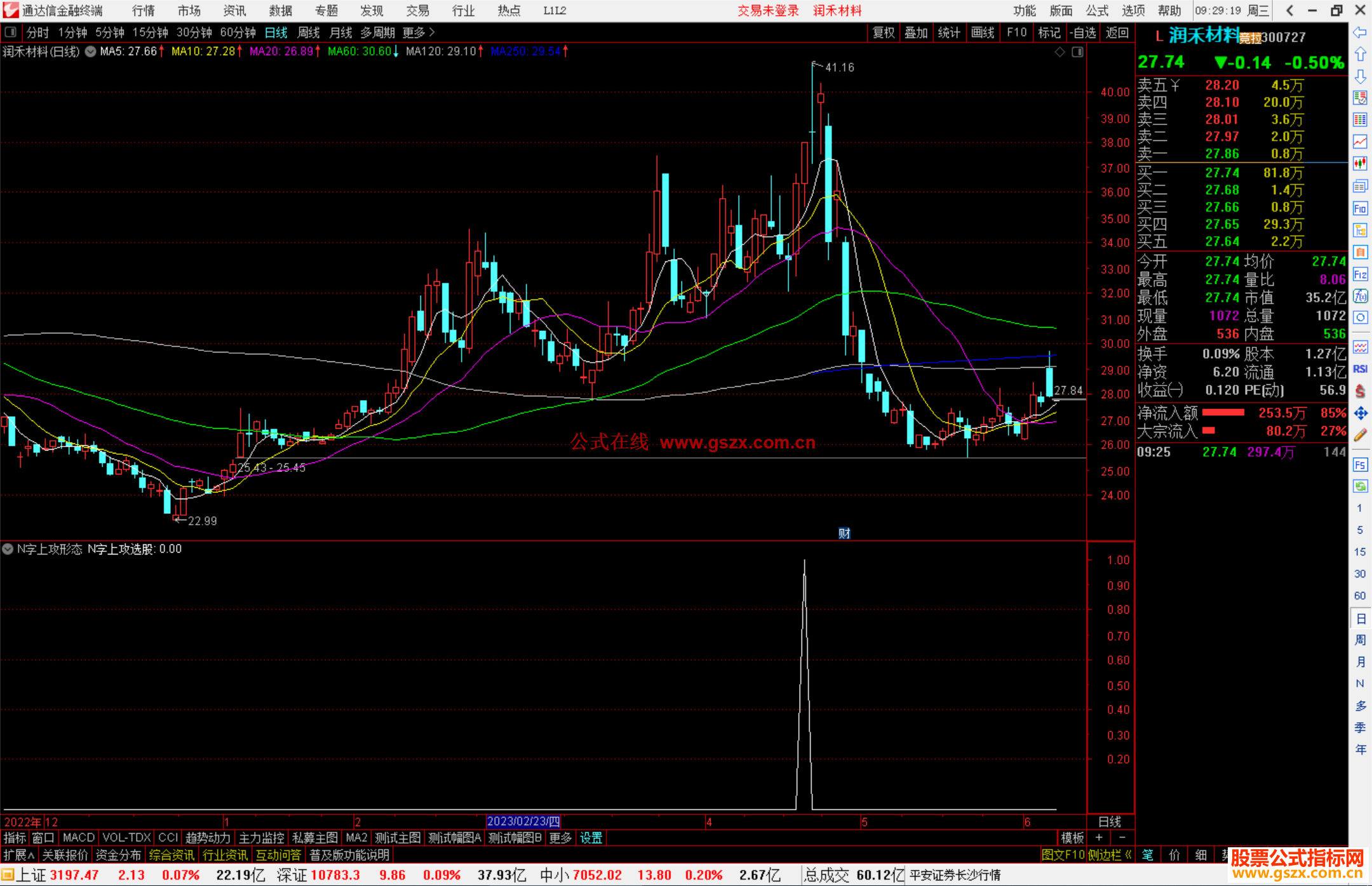
Task: Toggle N字上攻形态 indicator circle button
Action: point(8,549)
